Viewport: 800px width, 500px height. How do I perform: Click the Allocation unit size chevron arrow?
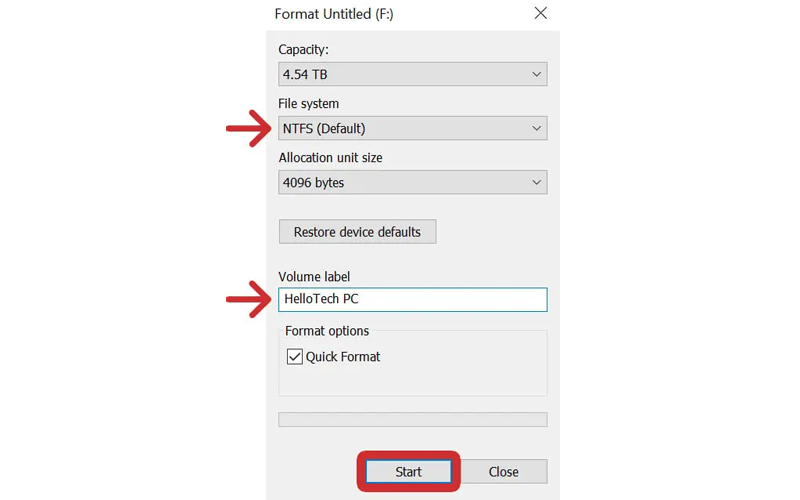point(536,183)
